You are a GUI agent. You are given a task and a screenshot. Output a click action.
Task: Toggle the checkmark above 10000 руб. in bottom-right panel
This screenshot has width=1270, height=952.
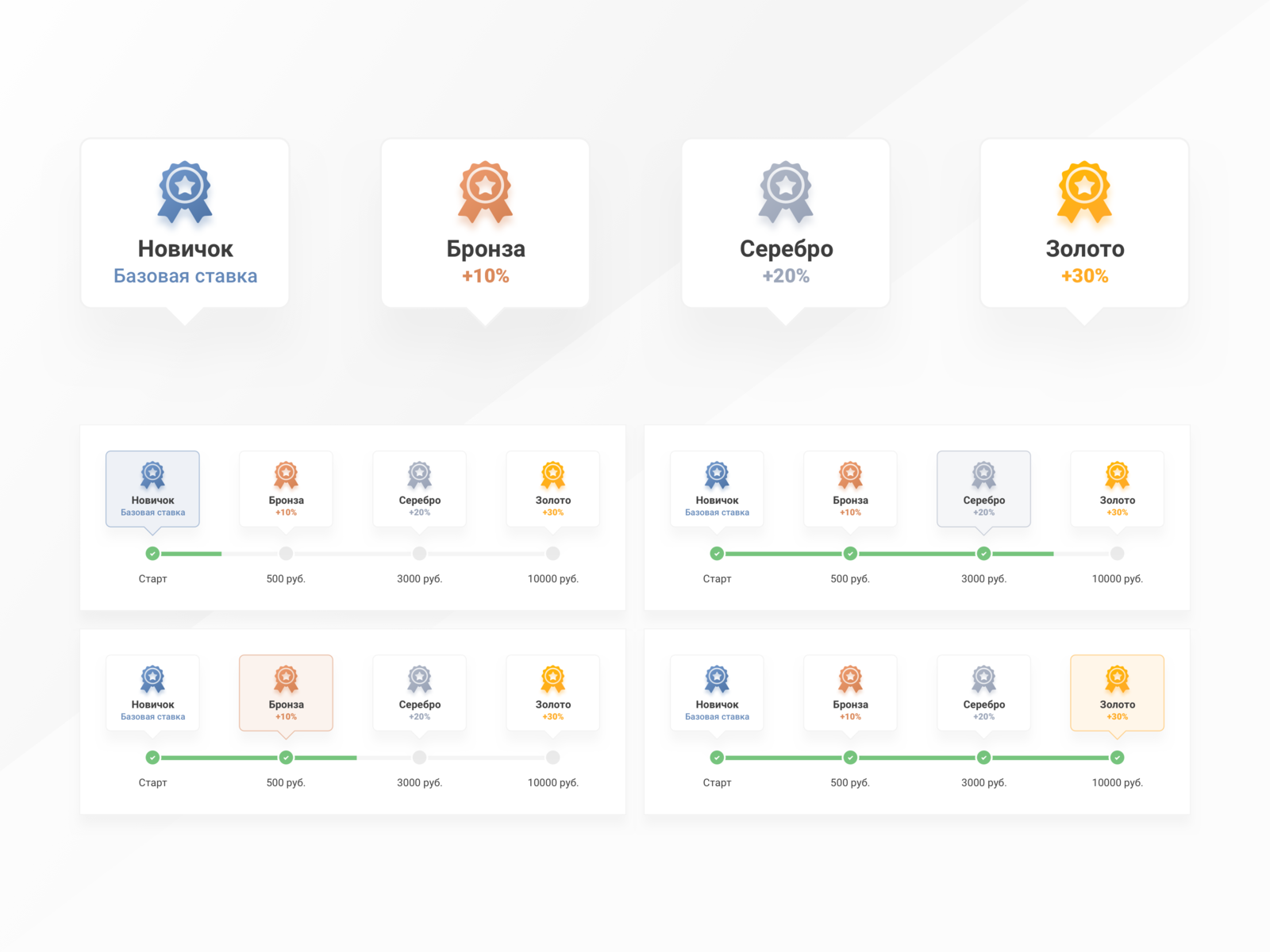(x=1118, y=758)
